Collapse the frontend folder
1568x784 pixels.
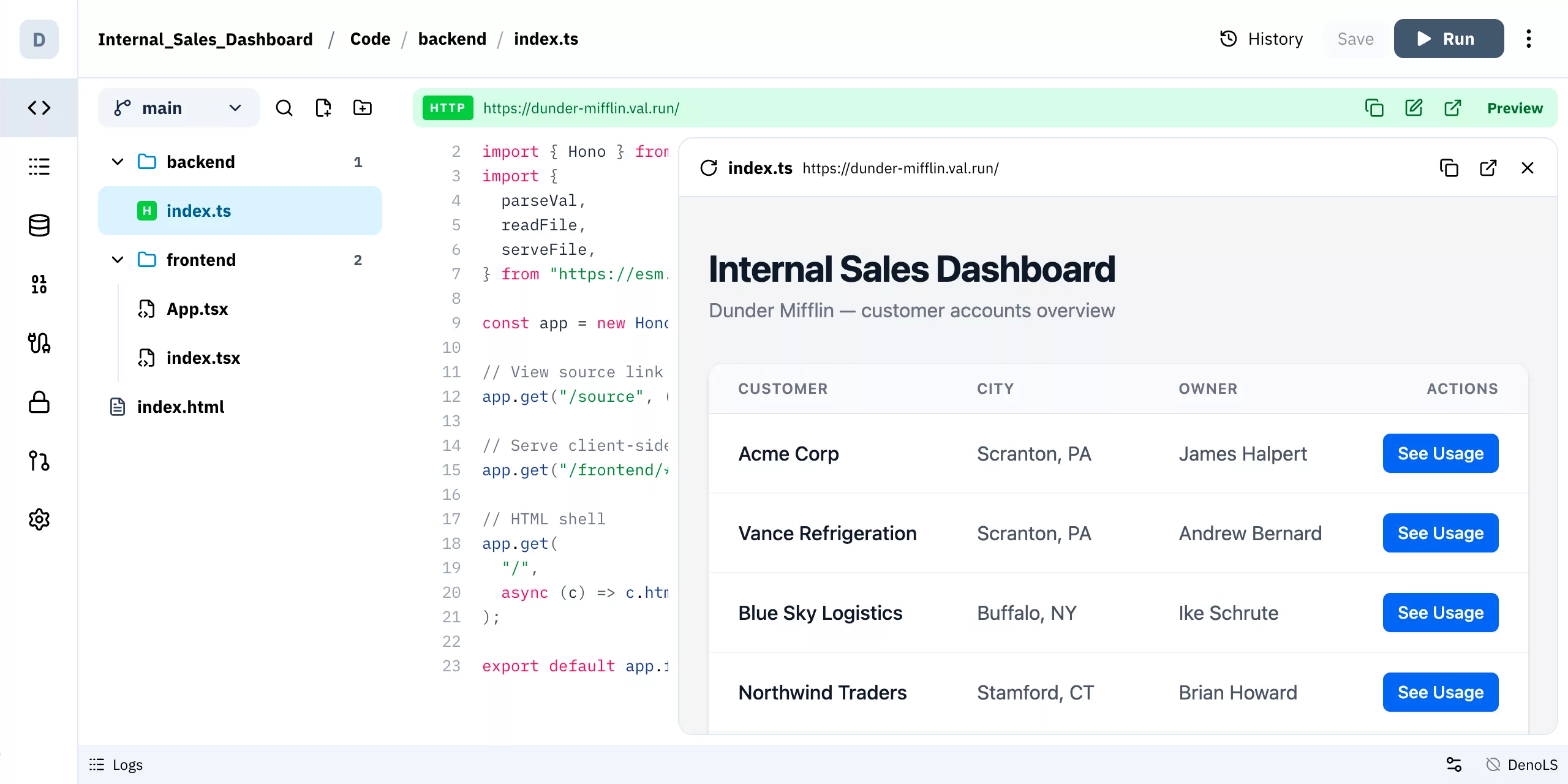117,260
